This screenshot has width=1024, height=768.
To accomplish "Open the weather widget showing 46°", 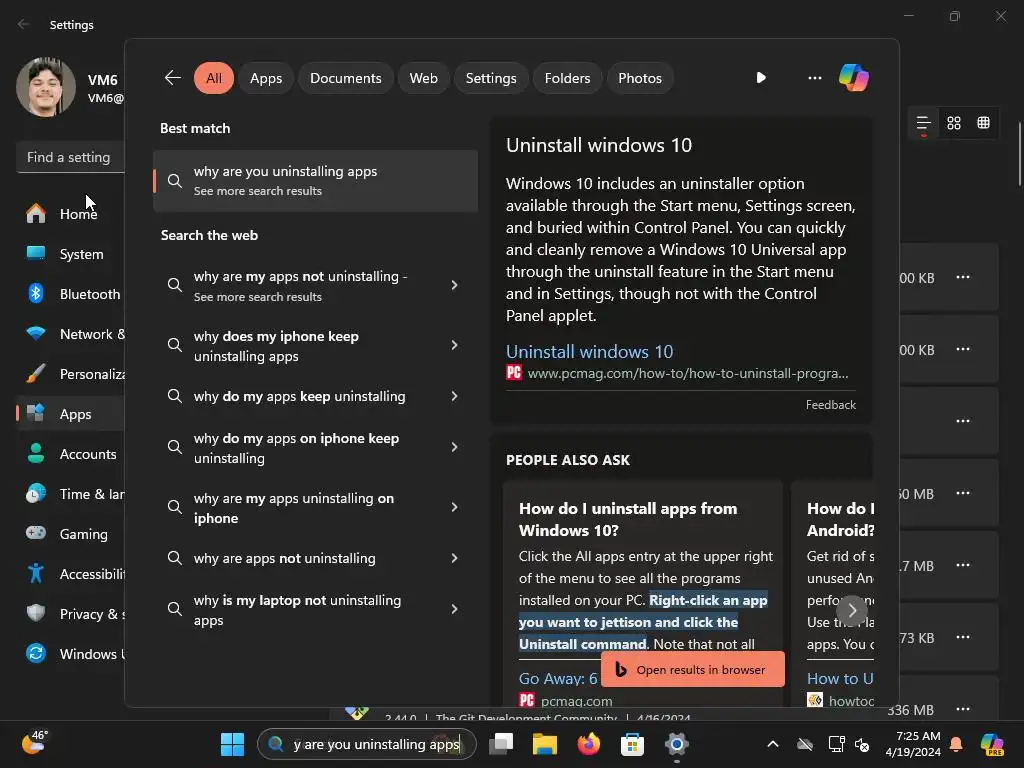I will 34,743.
